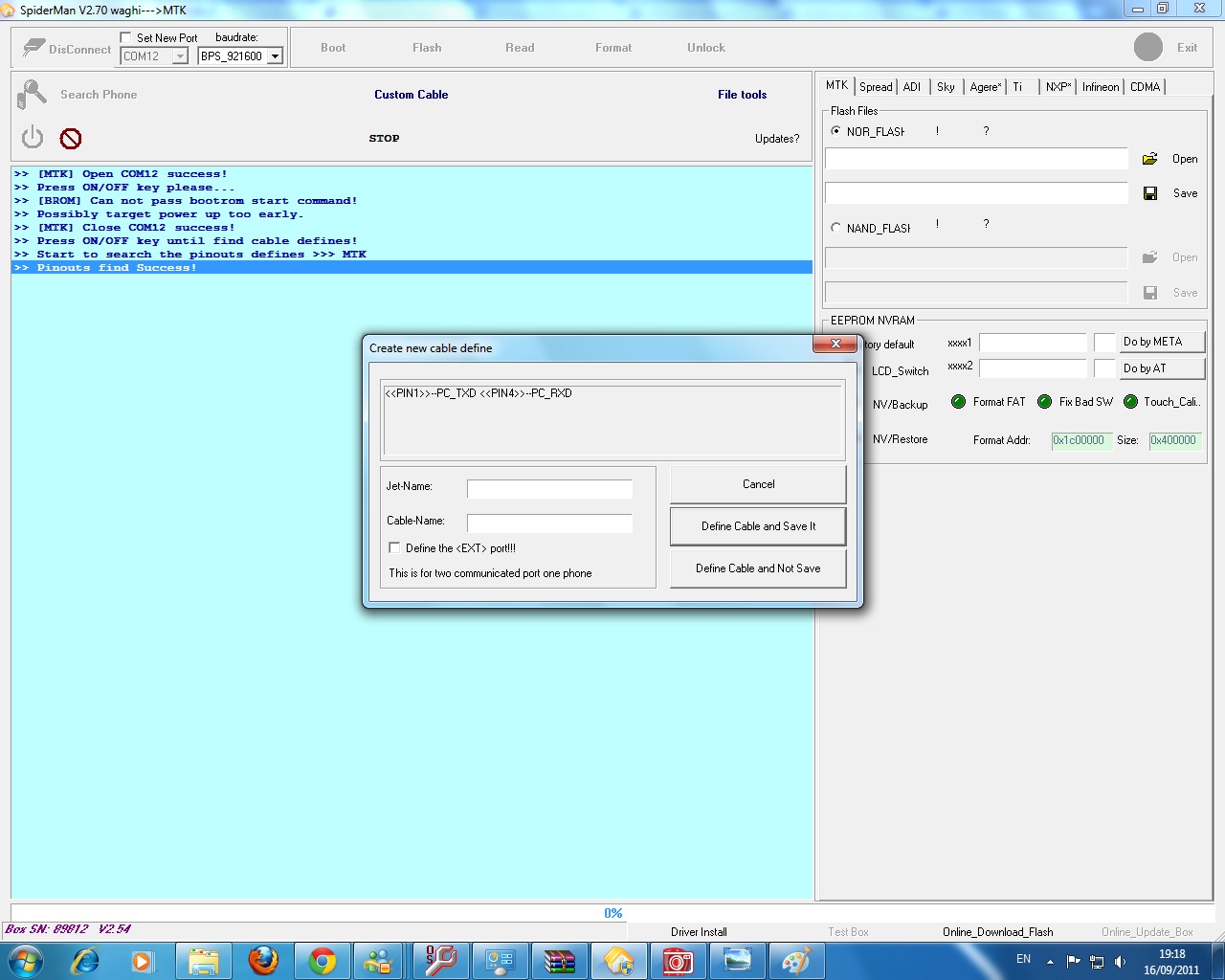Switch to the ADI tab
The width and height of the screenshot is (1225, 980).
point(912,86)
